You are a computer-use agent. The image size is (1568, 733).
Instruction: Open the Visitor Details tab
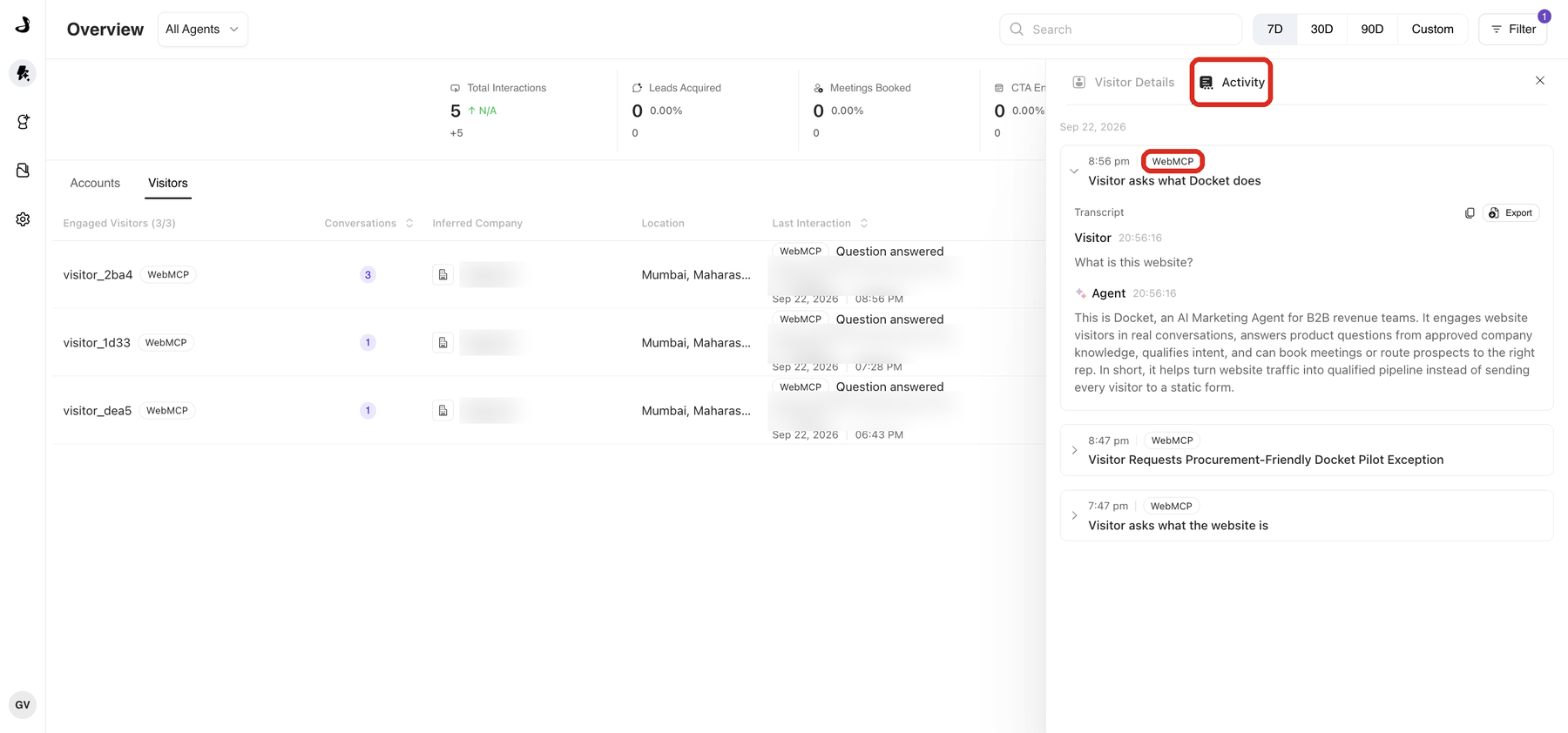[x=1124, y=82]
